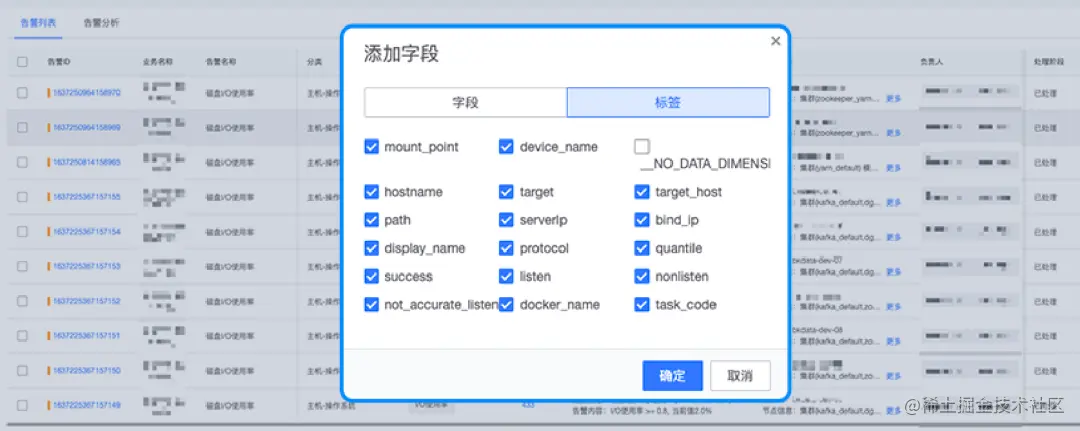1080x431 pixels.
Task: Select row checkbox for alarm 1637225367157154
Action: (23, 231)
